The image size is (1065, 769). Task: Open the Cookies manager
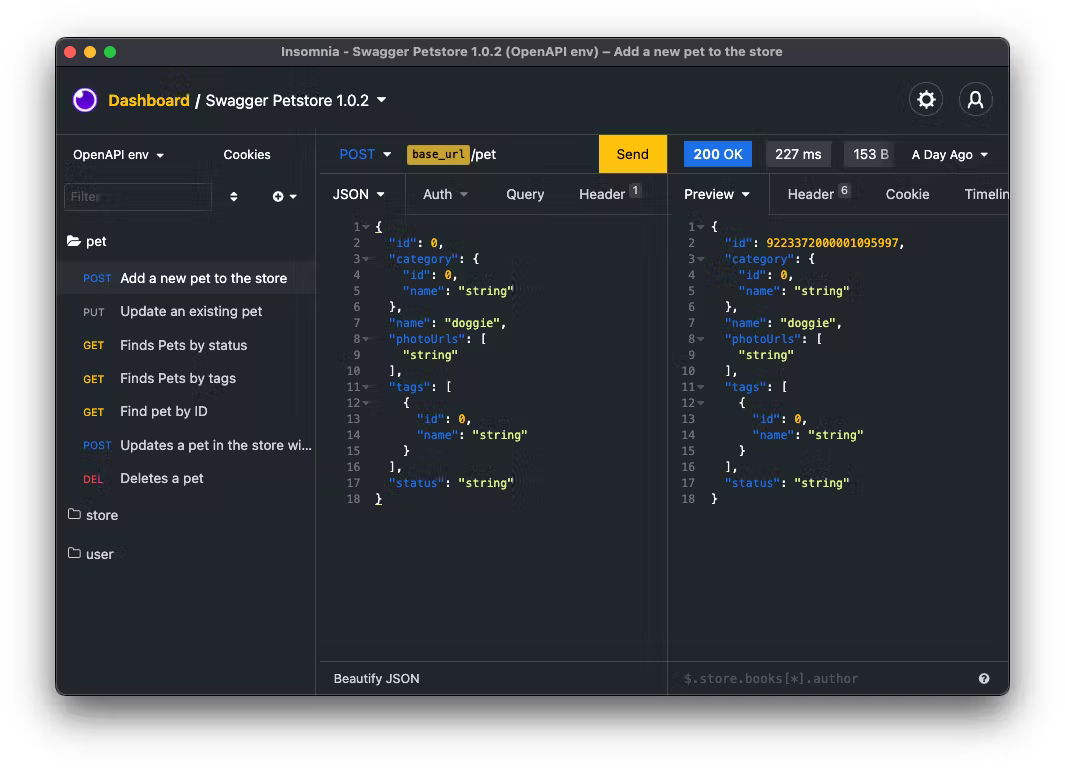pyautogui.click(x=247, y=155)
